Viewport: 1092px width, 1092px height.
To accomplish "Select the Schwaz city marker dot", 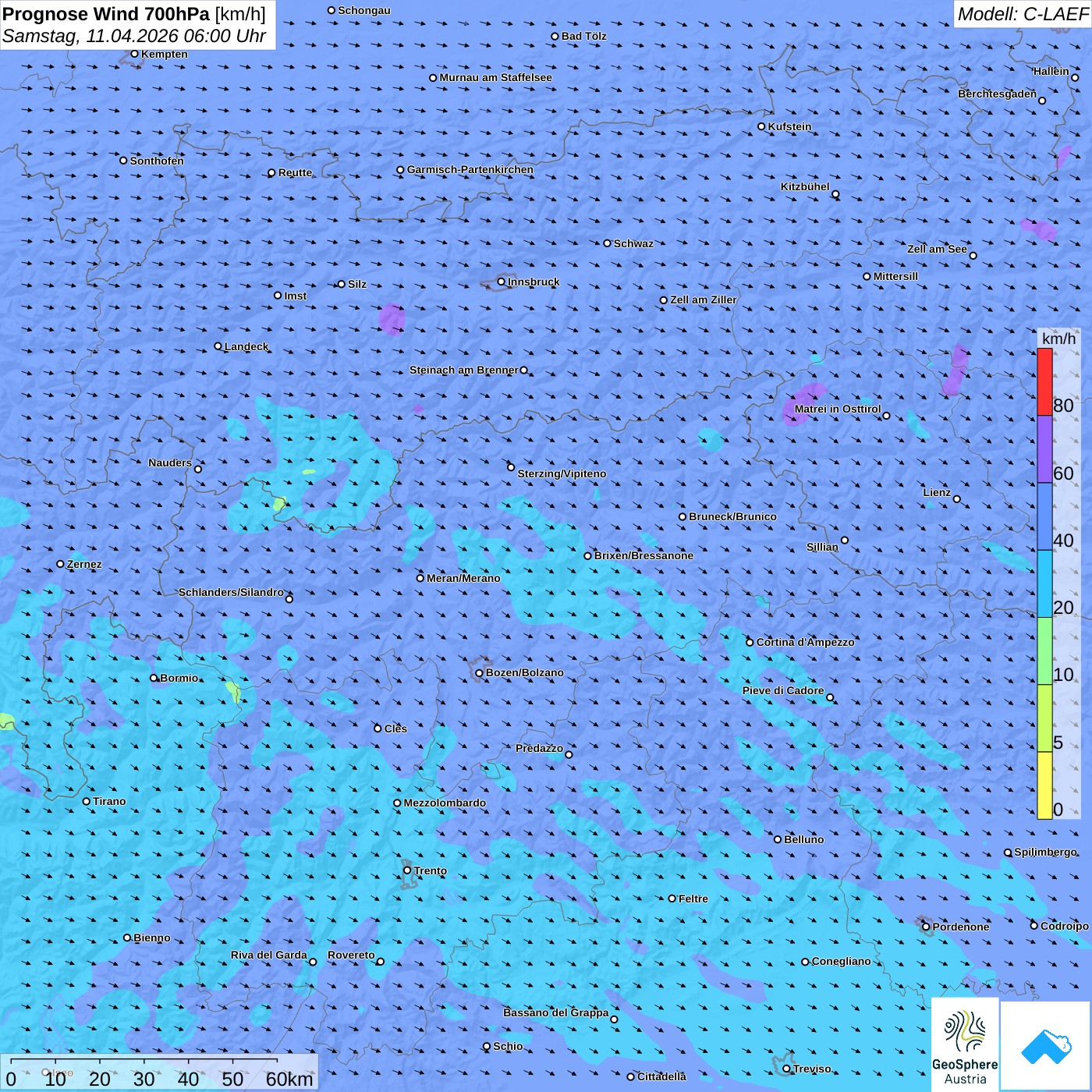I will [608, 243].
